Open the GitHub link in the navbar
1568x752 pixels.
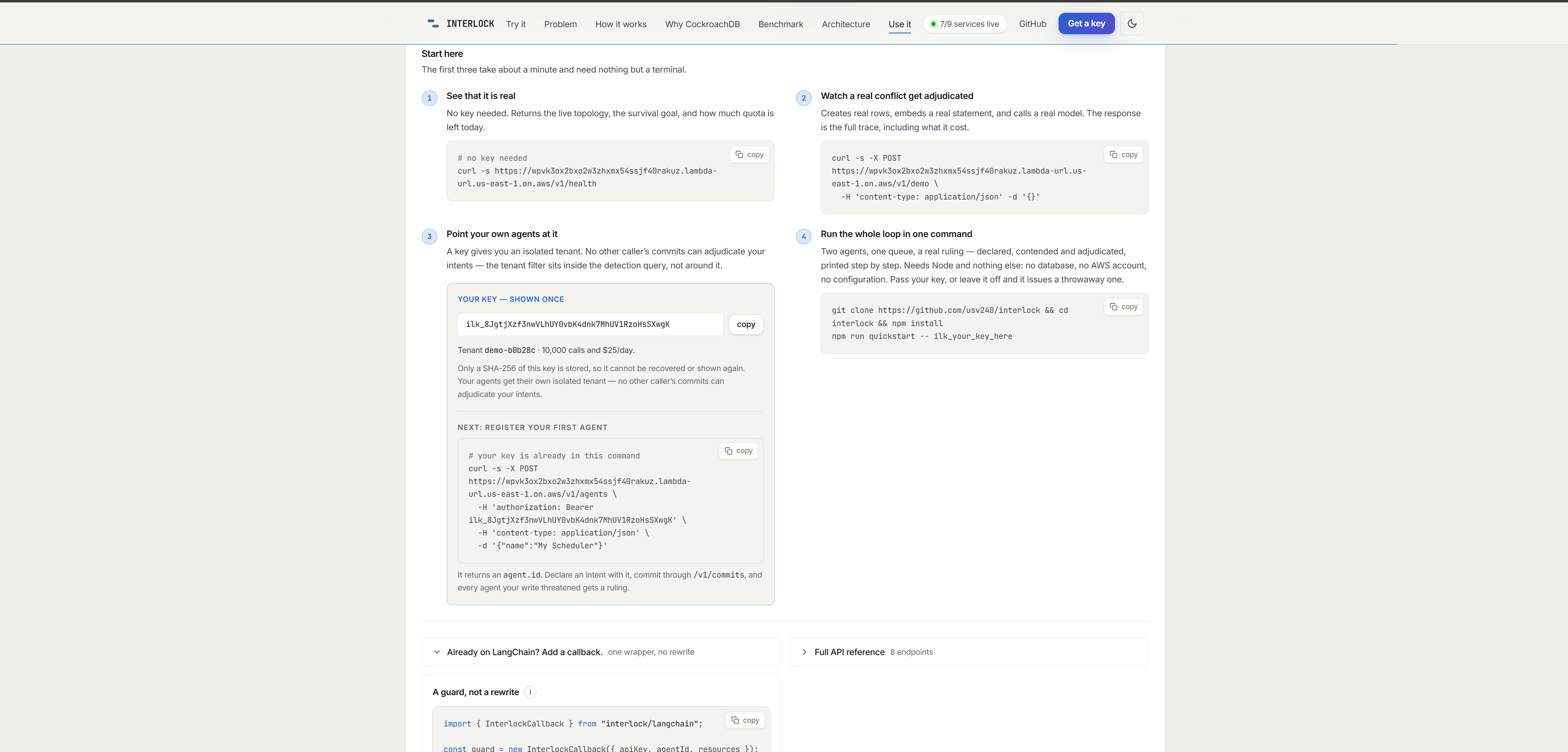point(1032,24)
